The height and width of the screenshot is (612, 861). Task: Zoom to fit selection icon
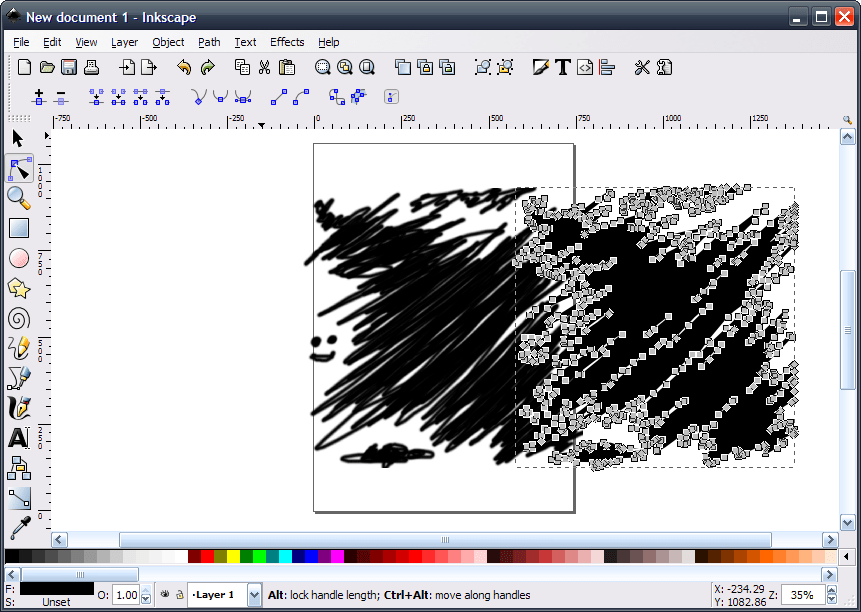pyautogui.click(x=322, y=68)
